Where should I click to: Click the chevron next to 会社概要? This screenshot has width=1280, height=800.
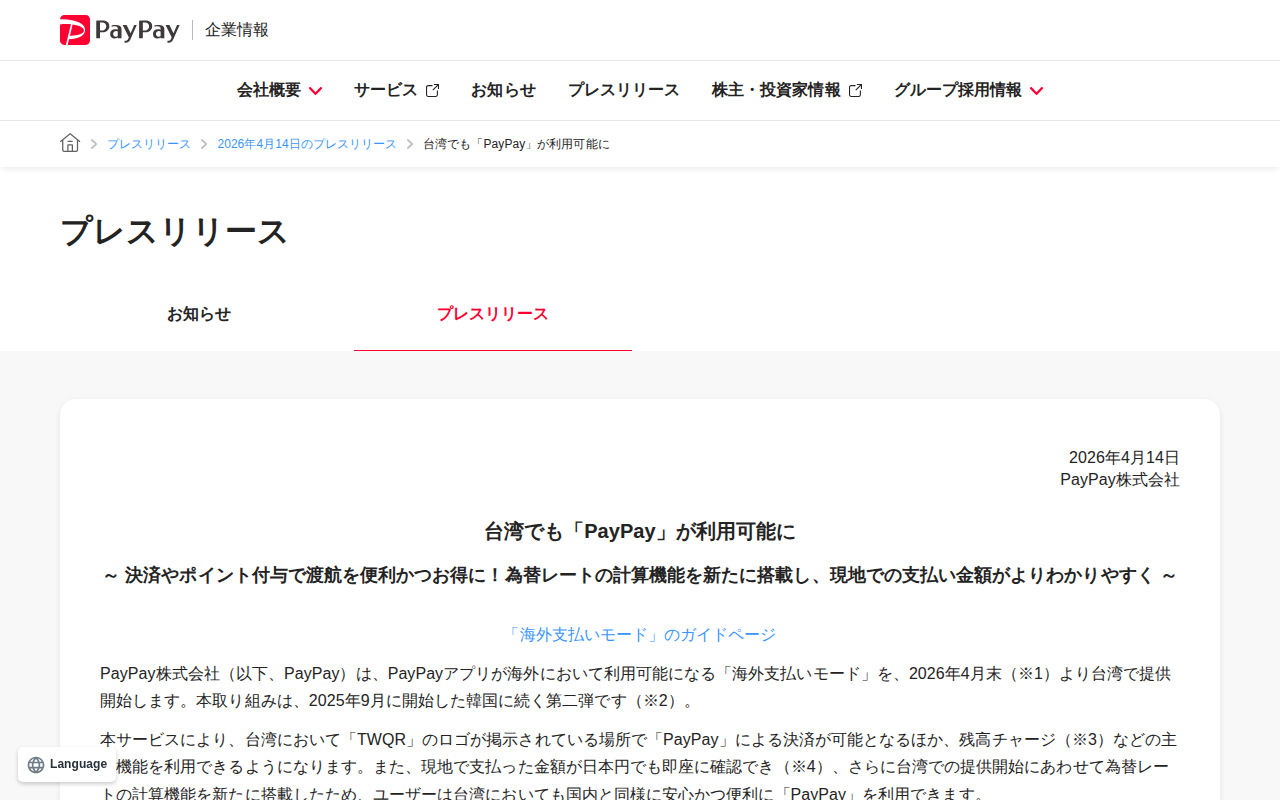315,91
